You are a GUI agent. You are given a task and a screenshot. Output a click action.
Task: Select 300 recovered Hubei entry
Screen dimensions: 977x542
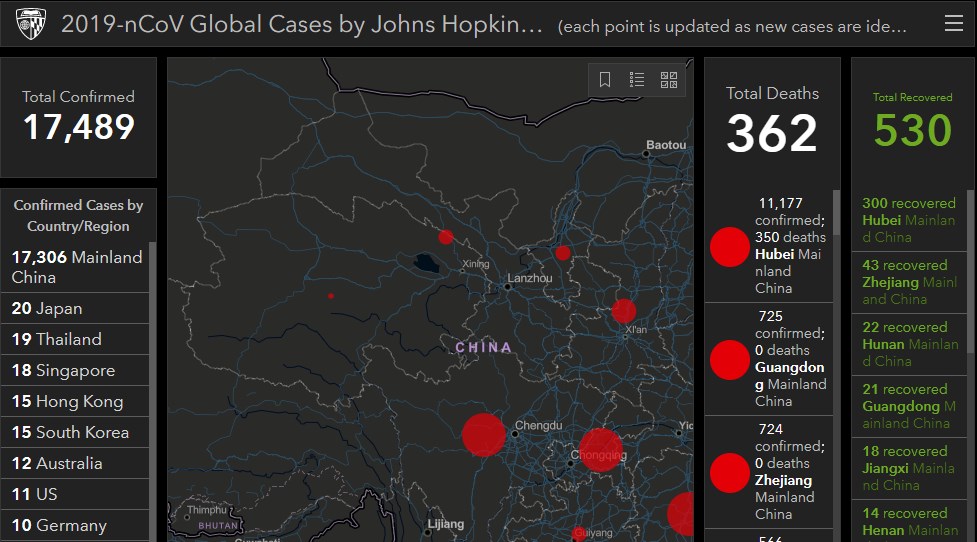click(909, 220)
